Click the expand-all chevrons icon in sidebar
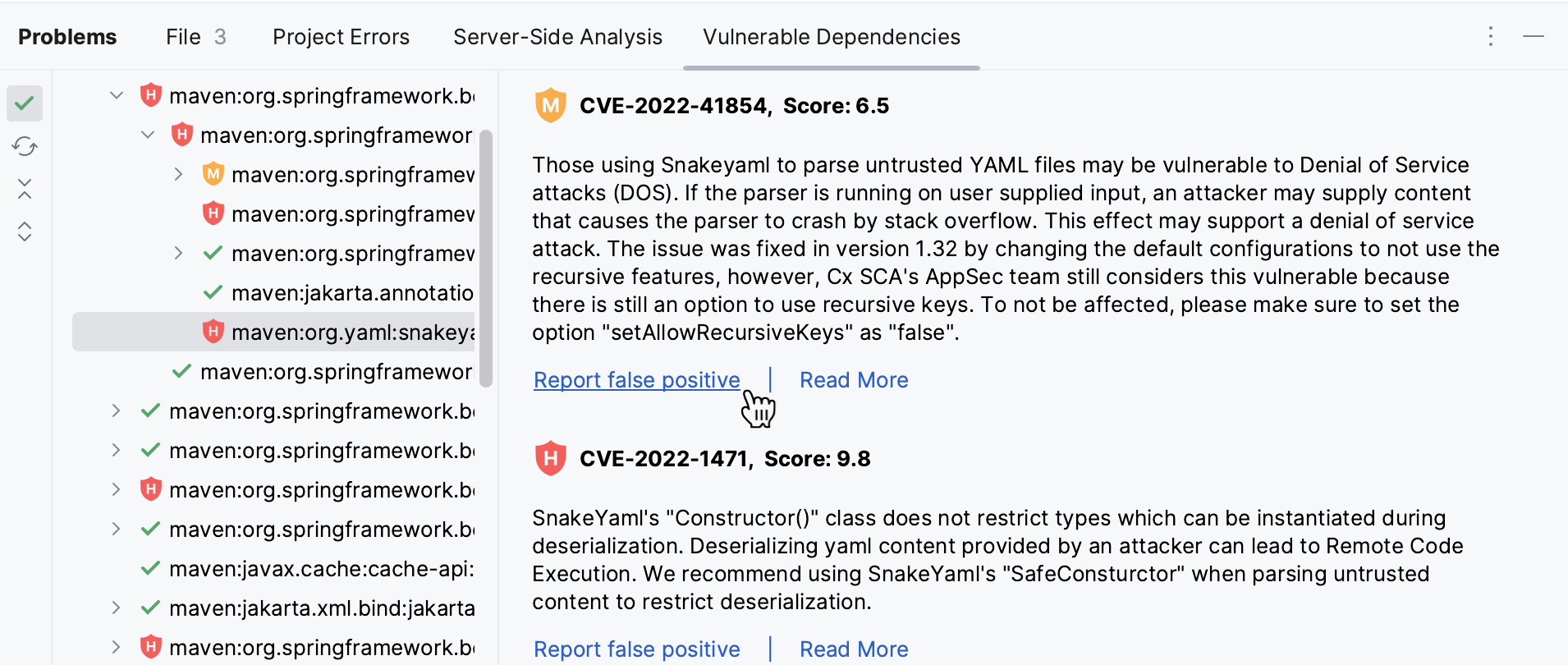 (x=25, y=232)
